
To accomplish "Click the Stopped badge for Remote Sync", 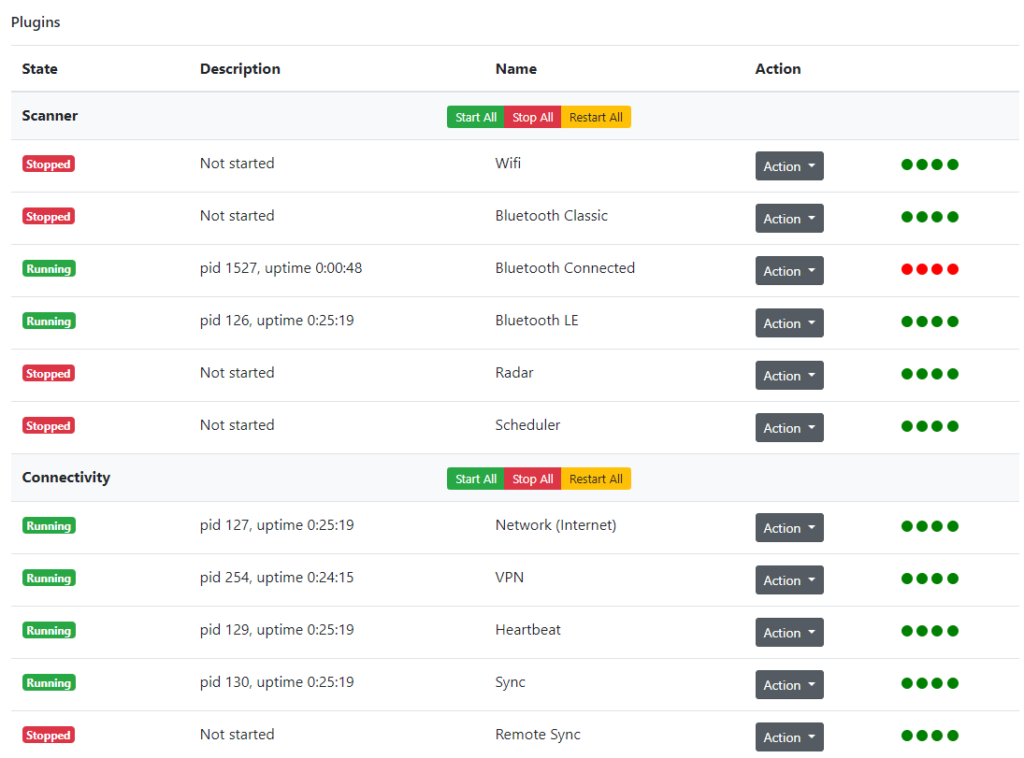I will (48, 735).
